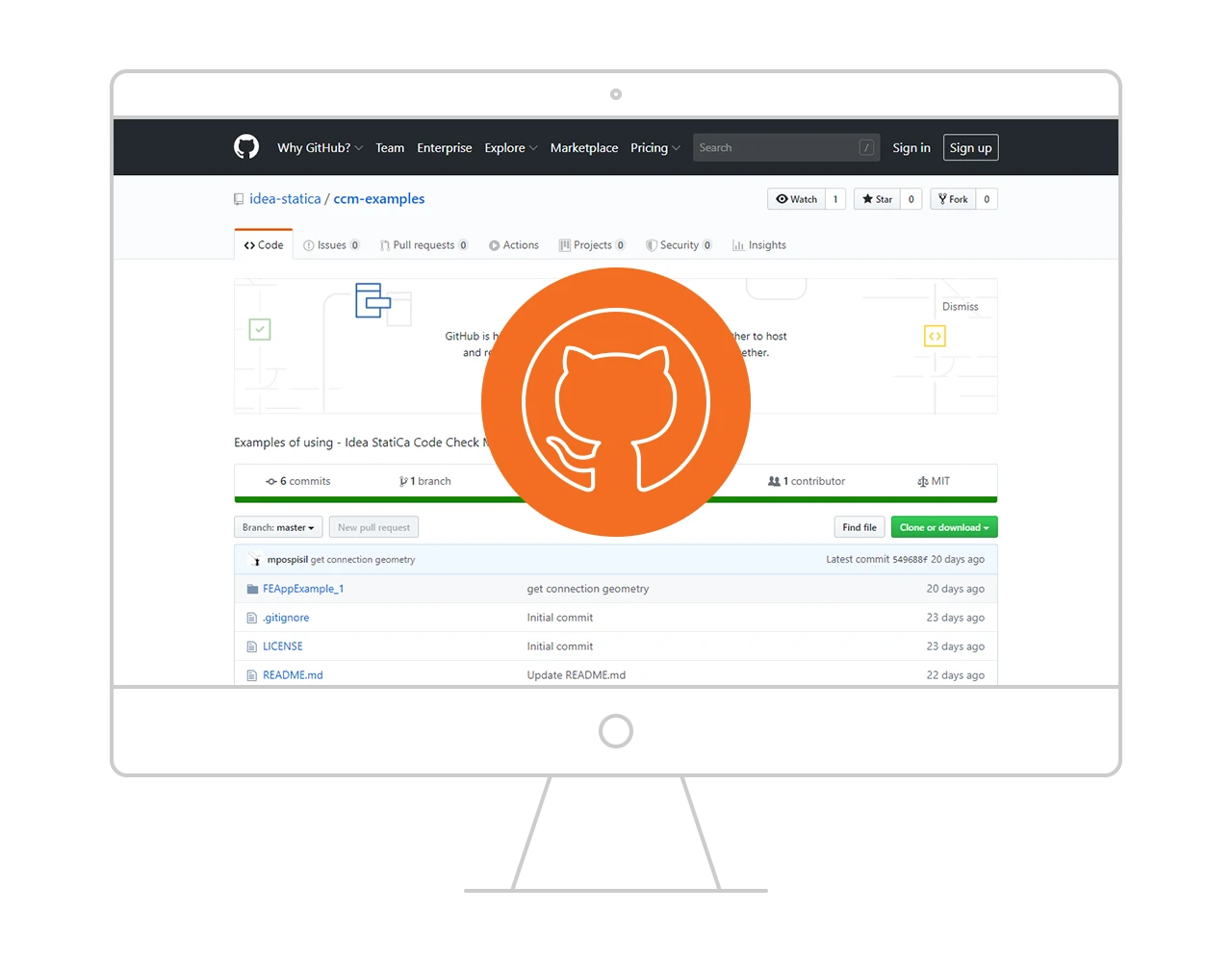
Task: Star the repository
Action: pos(877,199)
